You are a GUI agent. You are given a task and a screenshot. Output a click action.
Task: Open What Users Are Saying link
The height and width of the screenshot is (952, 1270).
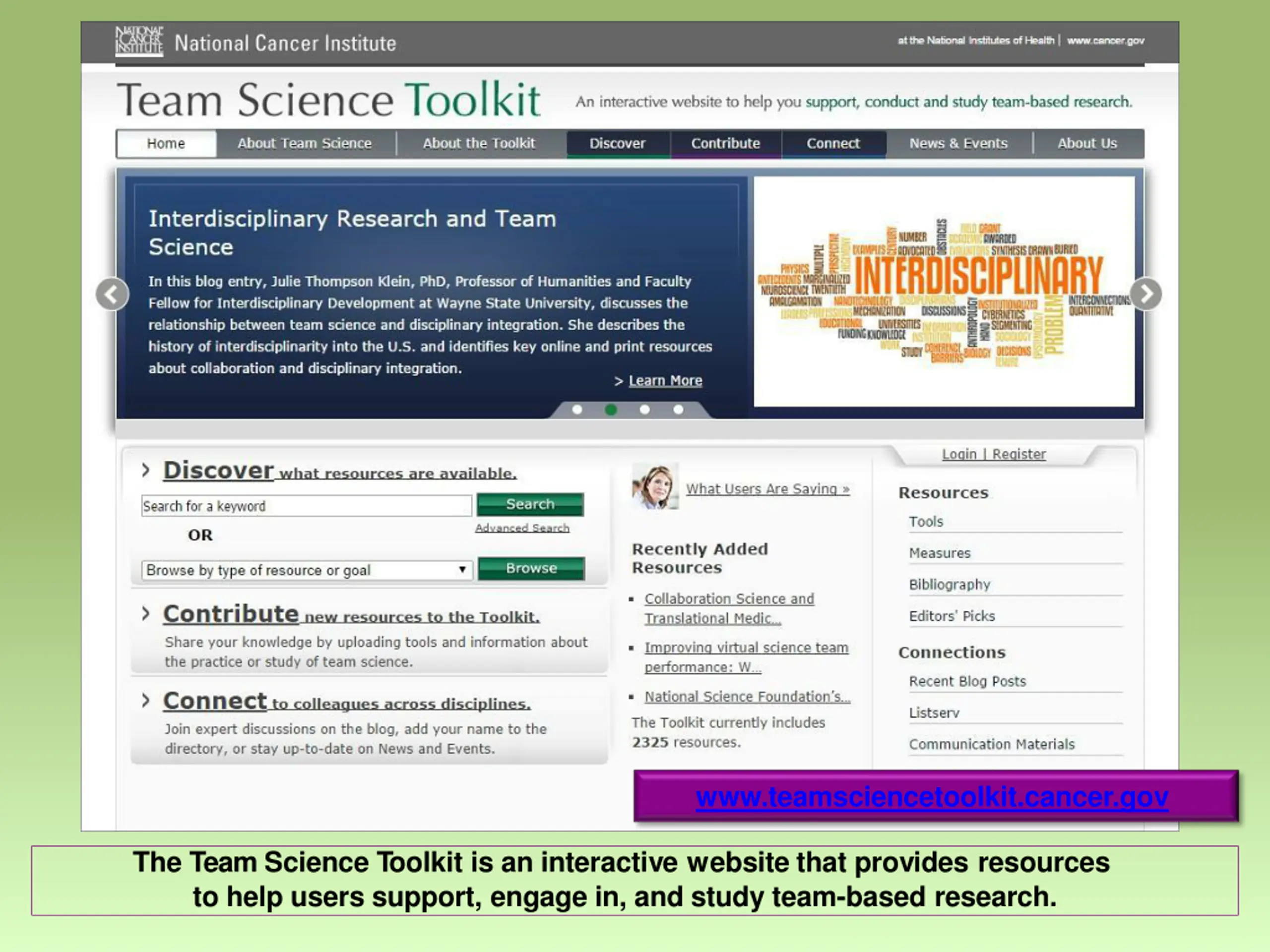click(767, 489)
